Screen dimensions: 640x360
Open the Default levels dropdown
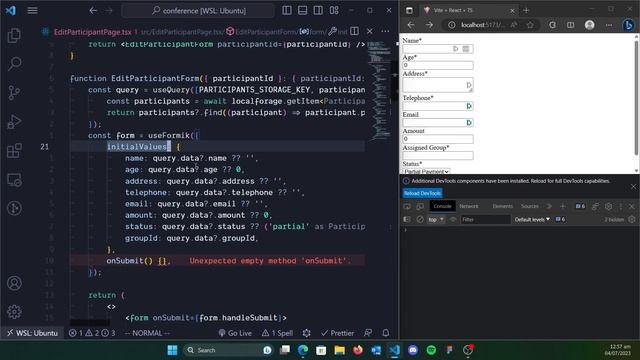click(x=532, y=220)
